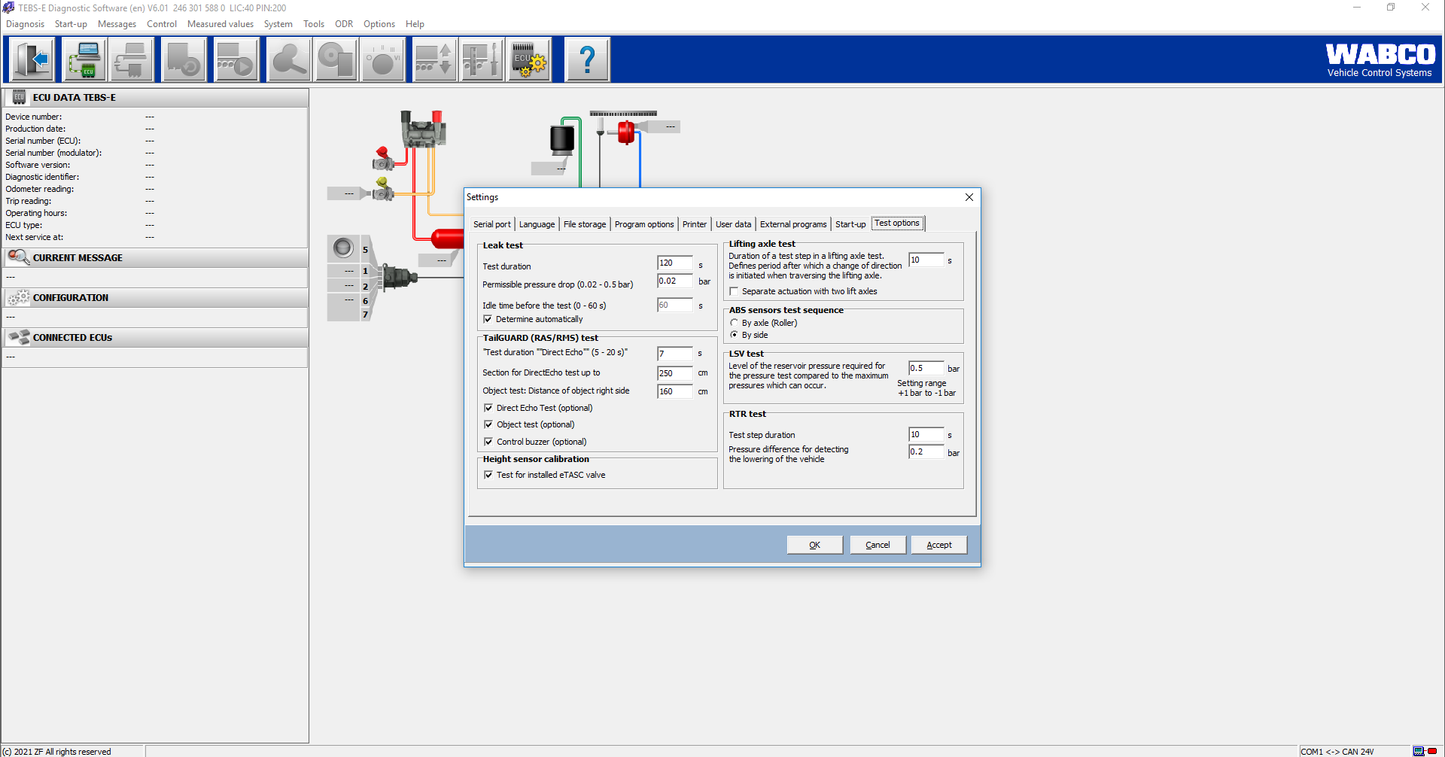Click the exit/close program toolbar icon
Screen dimensions: 1445x757
[31, 59]
